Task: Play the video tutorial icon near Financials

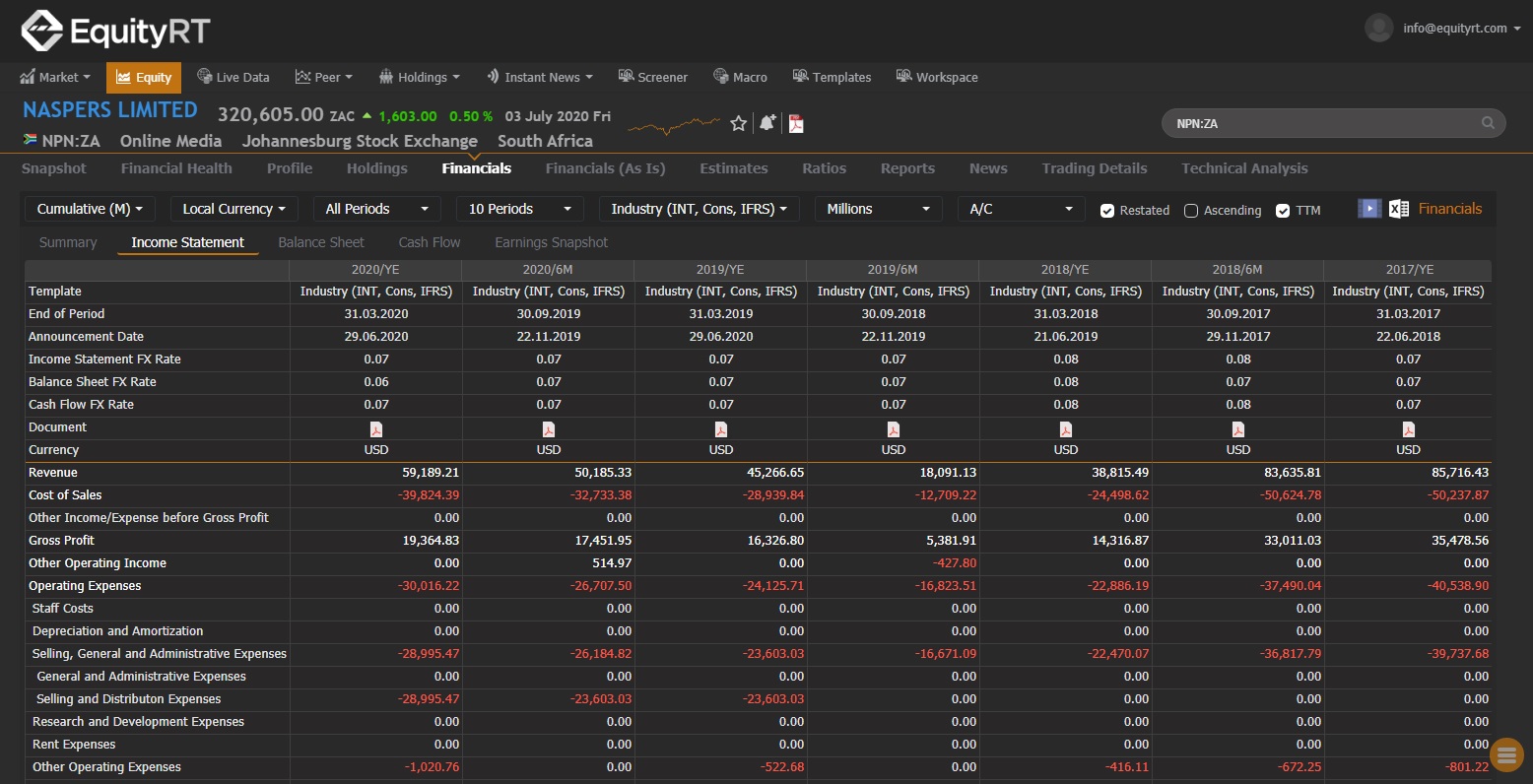Action: pos(1369,209)
